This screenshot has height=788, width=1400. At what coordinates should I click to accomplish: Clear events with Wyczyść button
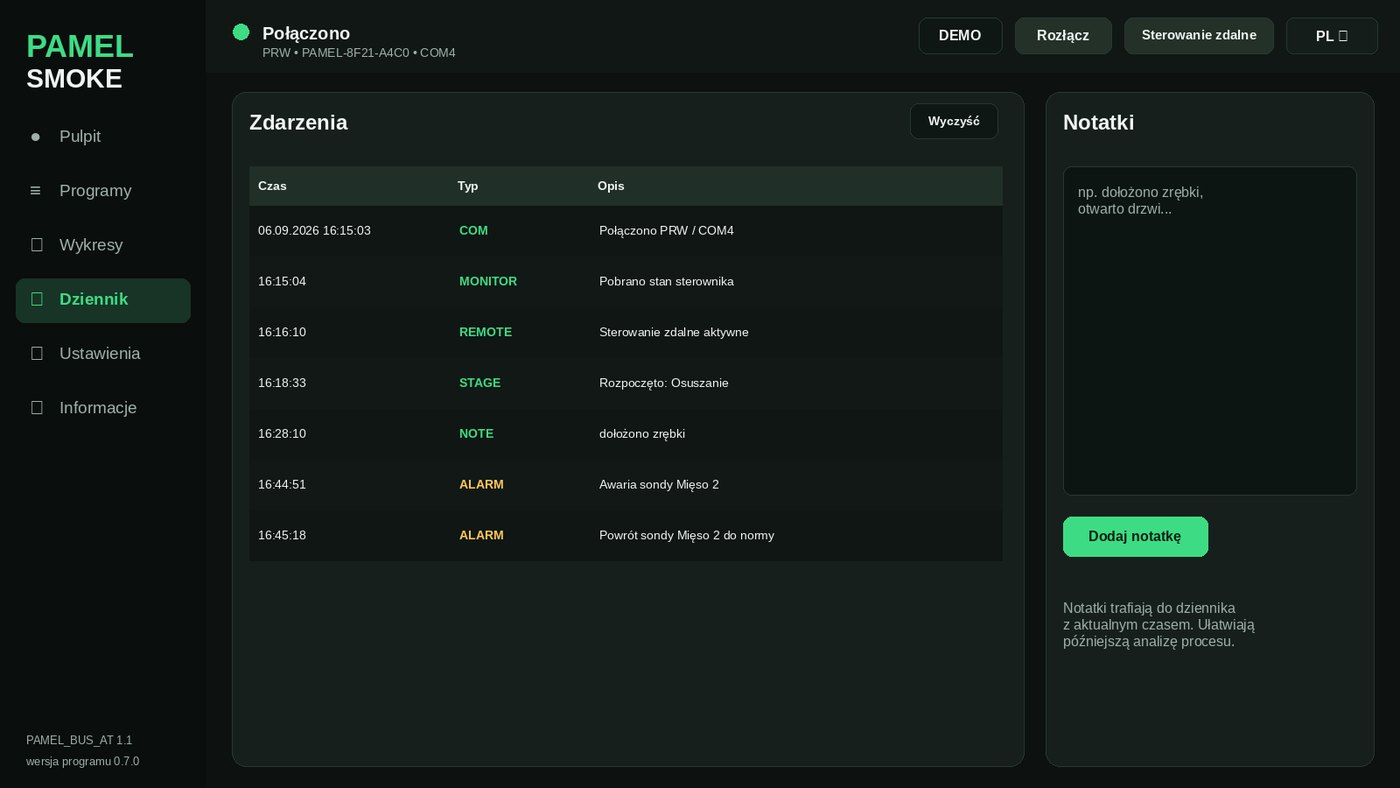tap(954, 121)
